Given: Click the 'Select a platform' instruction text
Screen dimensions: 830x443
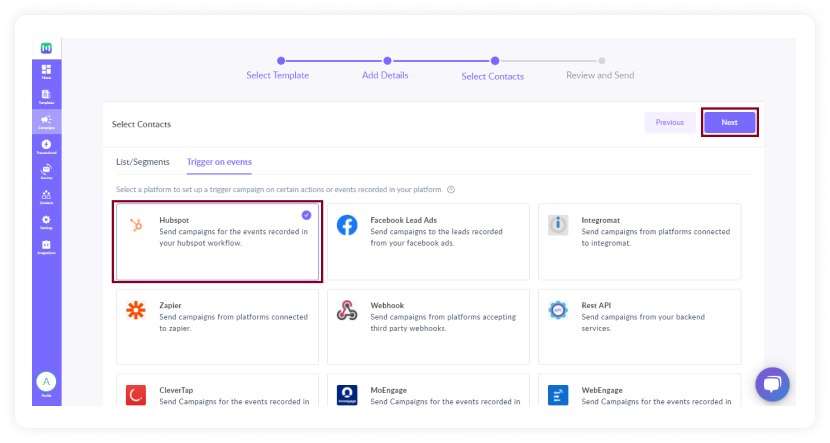Looking at the screenshot, I should 279,189.
